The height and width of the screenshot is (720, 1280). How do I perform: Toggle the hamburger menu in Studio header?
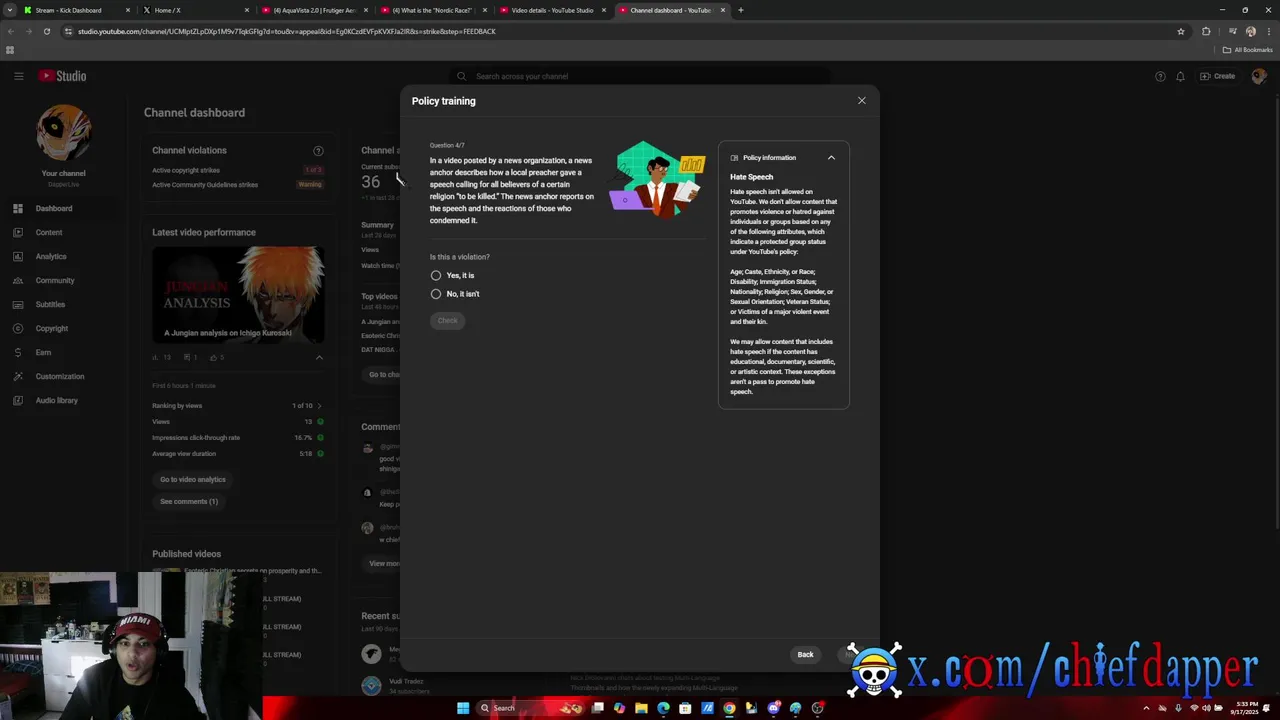pyautogui.click(x=18, y=76)
